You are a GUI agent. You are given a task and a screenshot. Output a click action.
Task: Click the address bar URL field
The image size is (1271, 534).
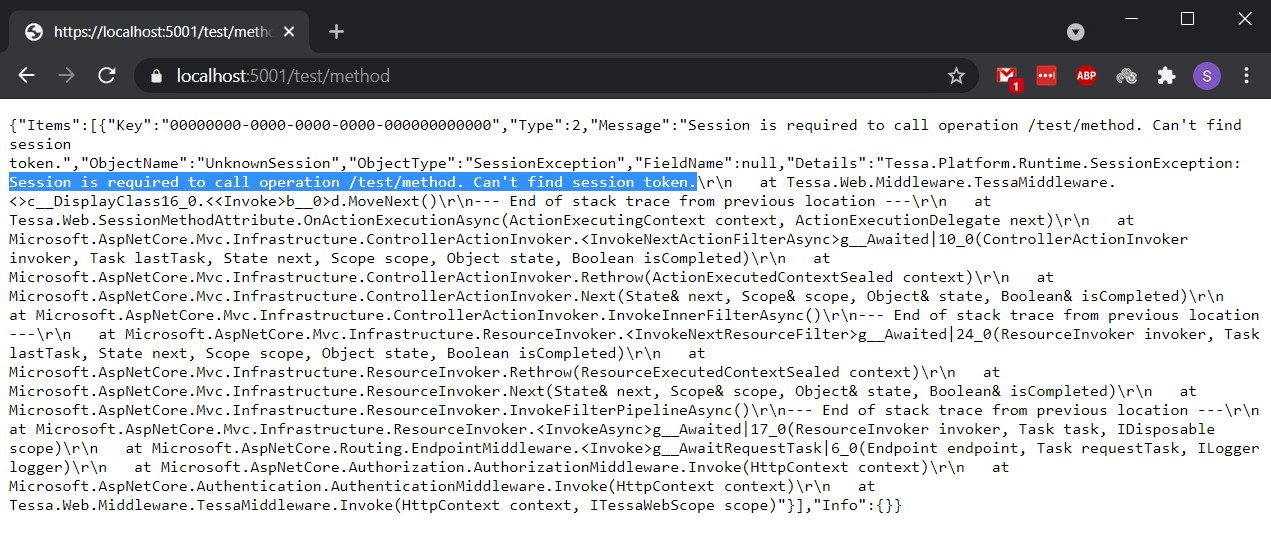(500, 76)
